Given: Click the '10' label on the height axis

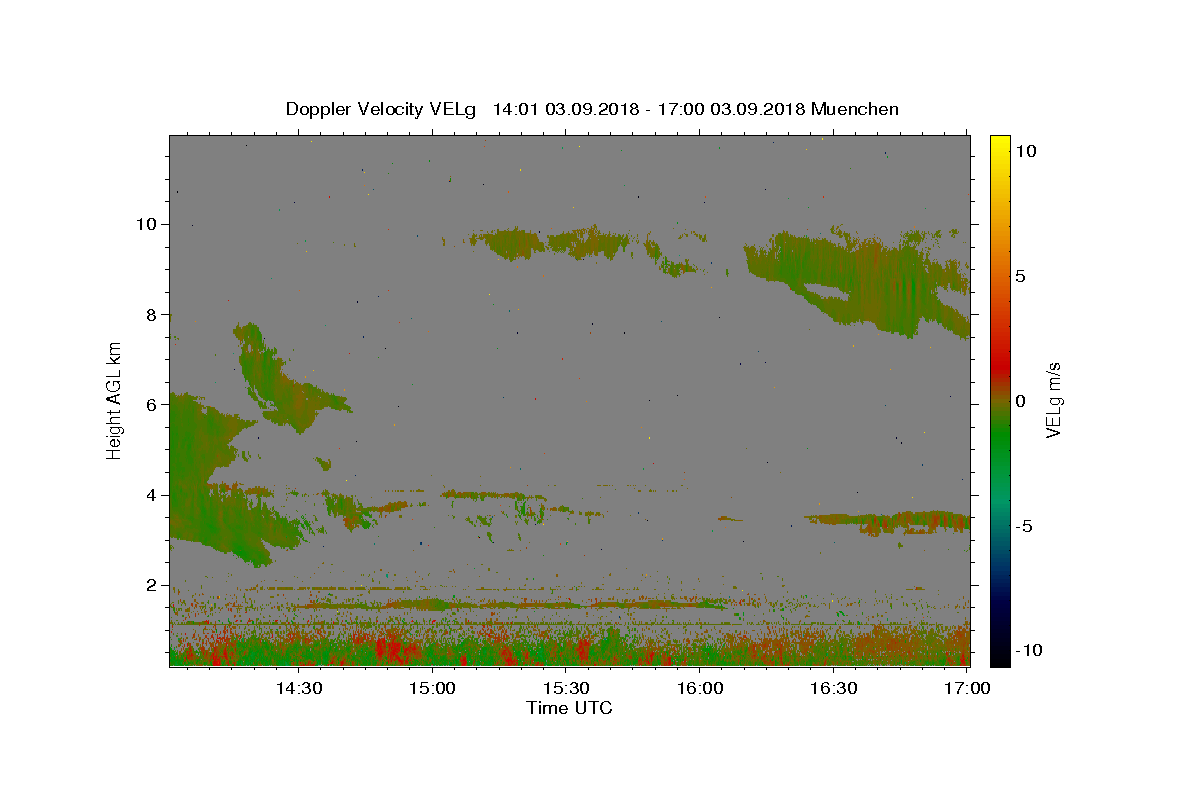Looking at the screenshot, I should pyautogui.click(x=149, y=224).
